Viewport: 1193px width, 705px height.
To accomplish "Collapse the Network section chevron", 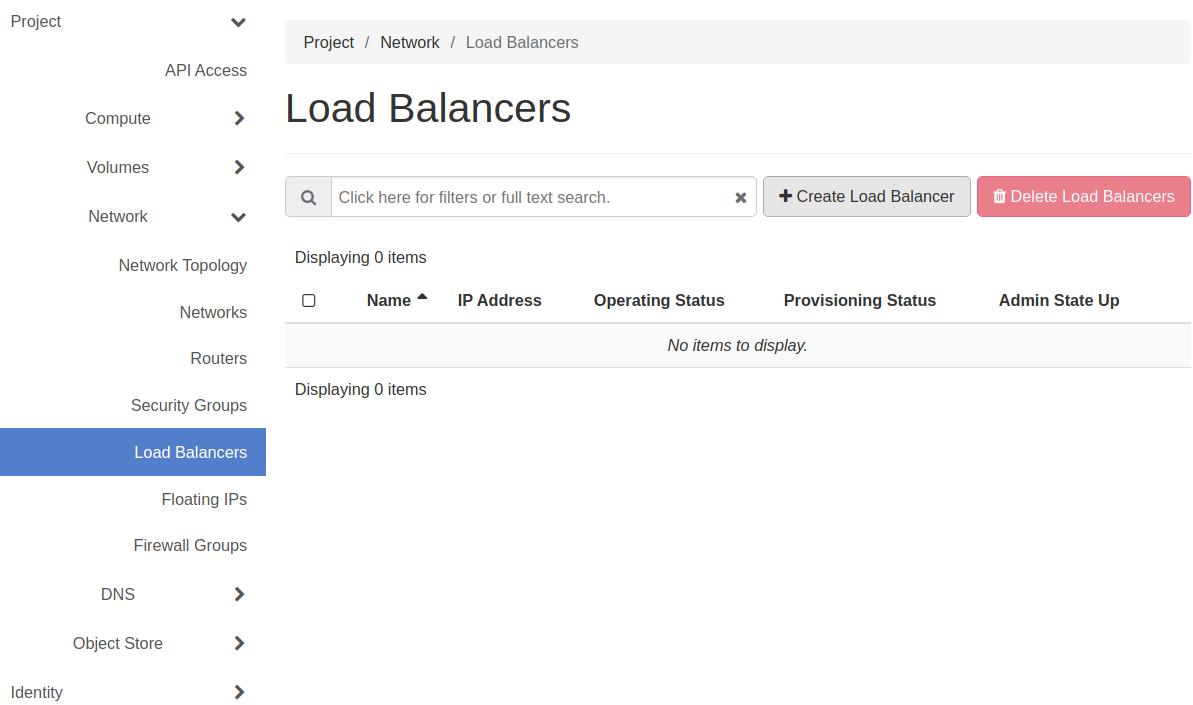I will pos(238,217).
